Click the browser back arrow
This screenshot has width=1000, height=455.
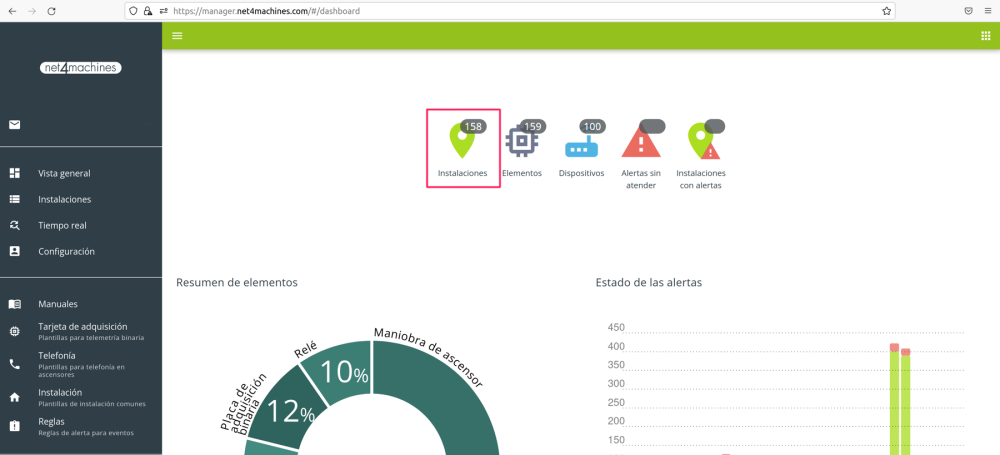click(13, 11)
